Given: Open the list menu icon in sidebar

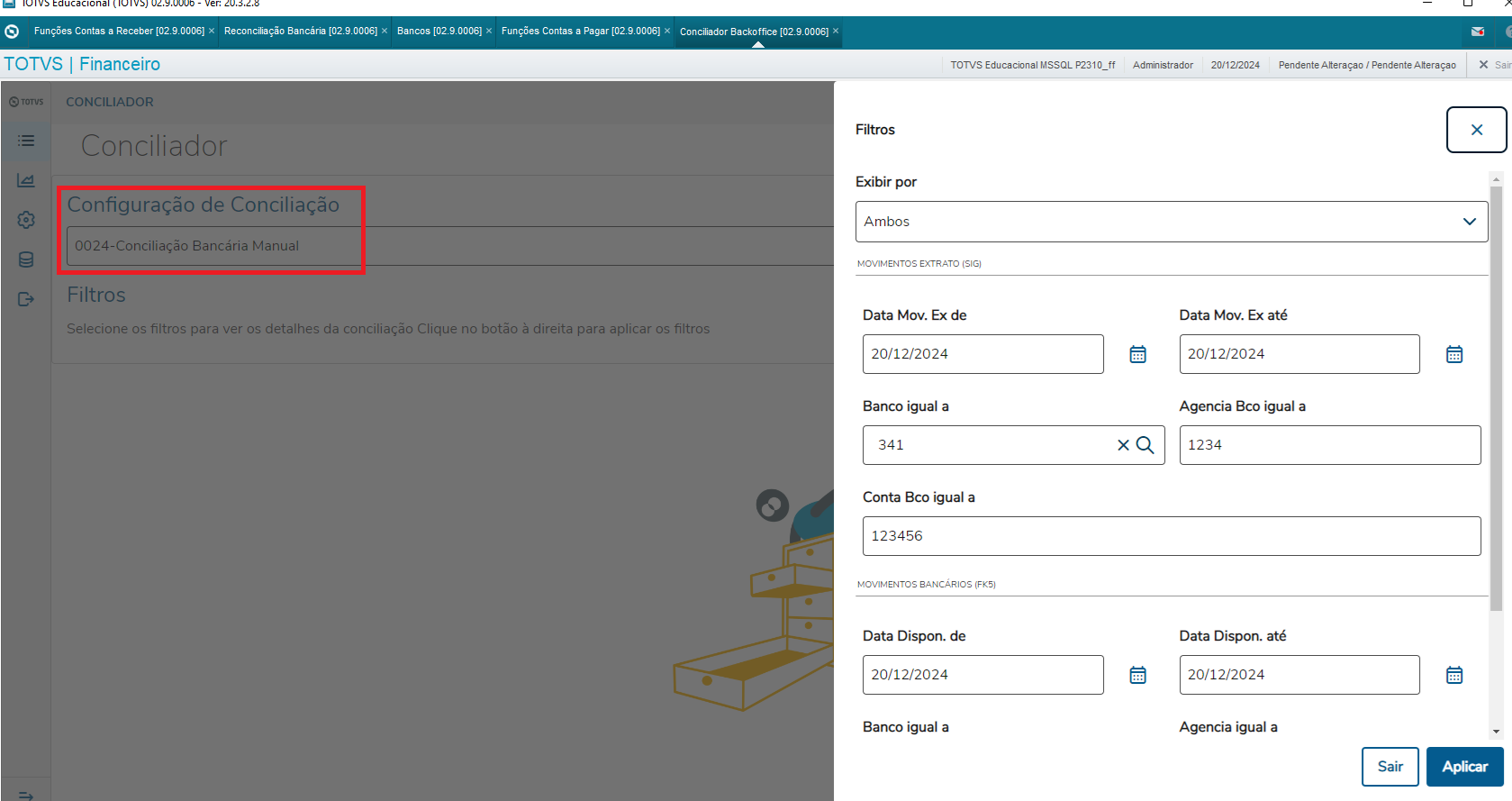Looking at the screenshot, I should 26,141.
